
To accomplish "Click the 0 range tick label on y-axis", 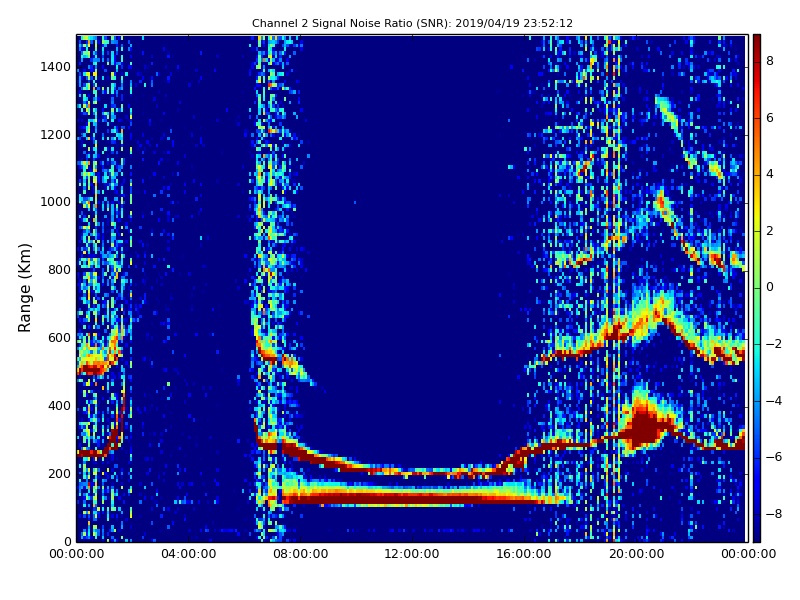I will click(68, 541).
